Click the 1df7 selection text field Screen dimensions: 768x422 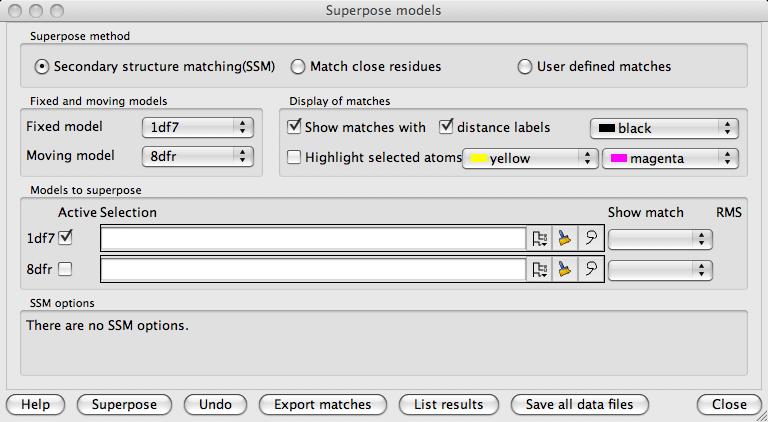[313, 238]
